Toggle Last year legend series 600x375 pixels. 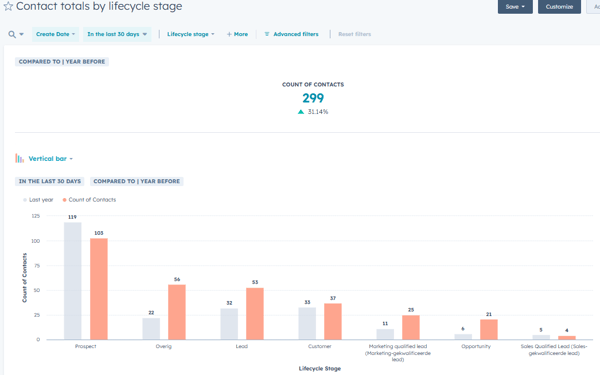pyautogui.click(x=38, y=200)
